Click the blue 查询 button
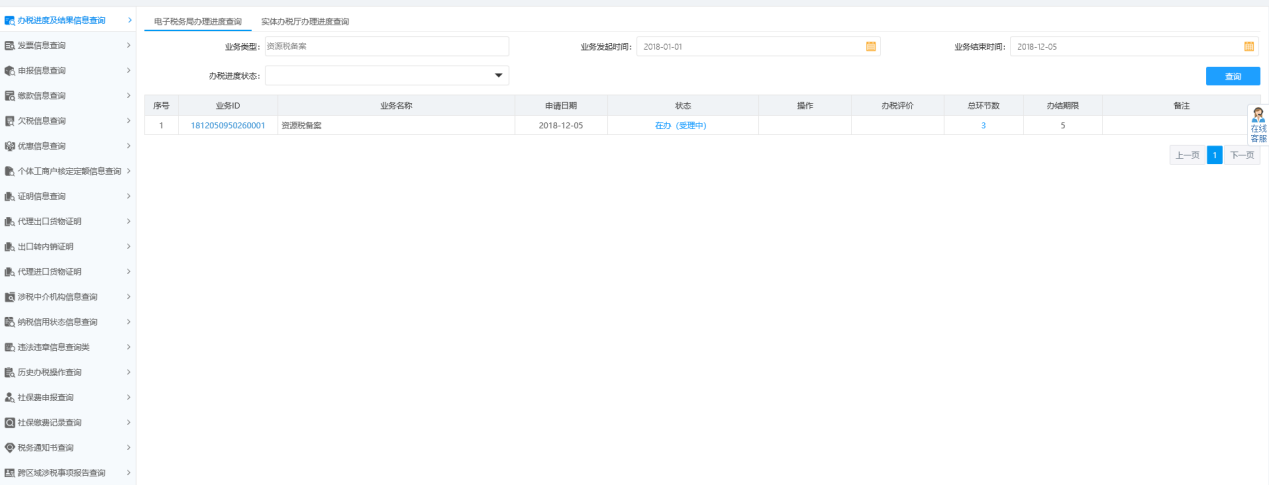This screenshot has width=1269, height=485. tap(1232, 76)
